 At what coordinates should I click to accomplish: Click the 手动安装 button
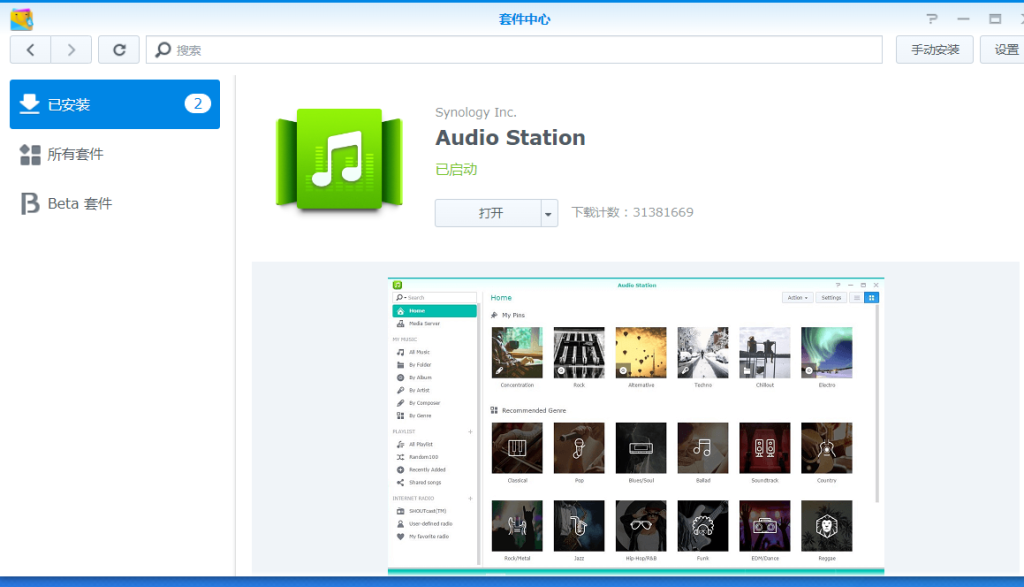[x=934, y=50]
